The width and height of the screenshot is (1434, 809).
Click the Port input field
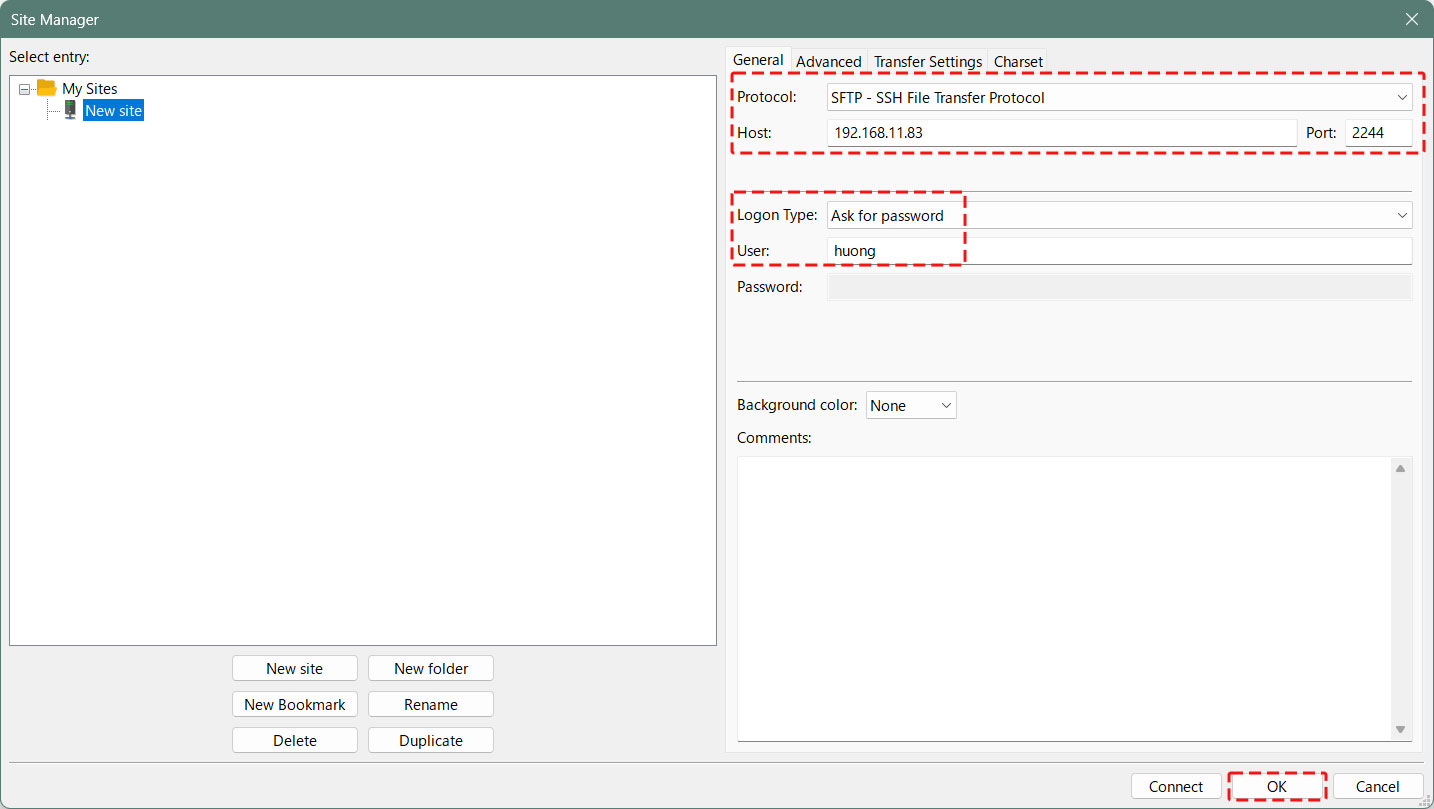1378,133
